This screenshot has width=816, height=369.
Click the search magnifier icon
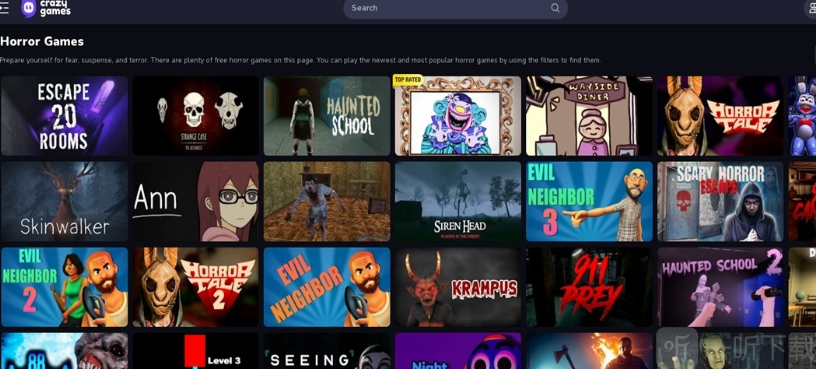[555, 8]
